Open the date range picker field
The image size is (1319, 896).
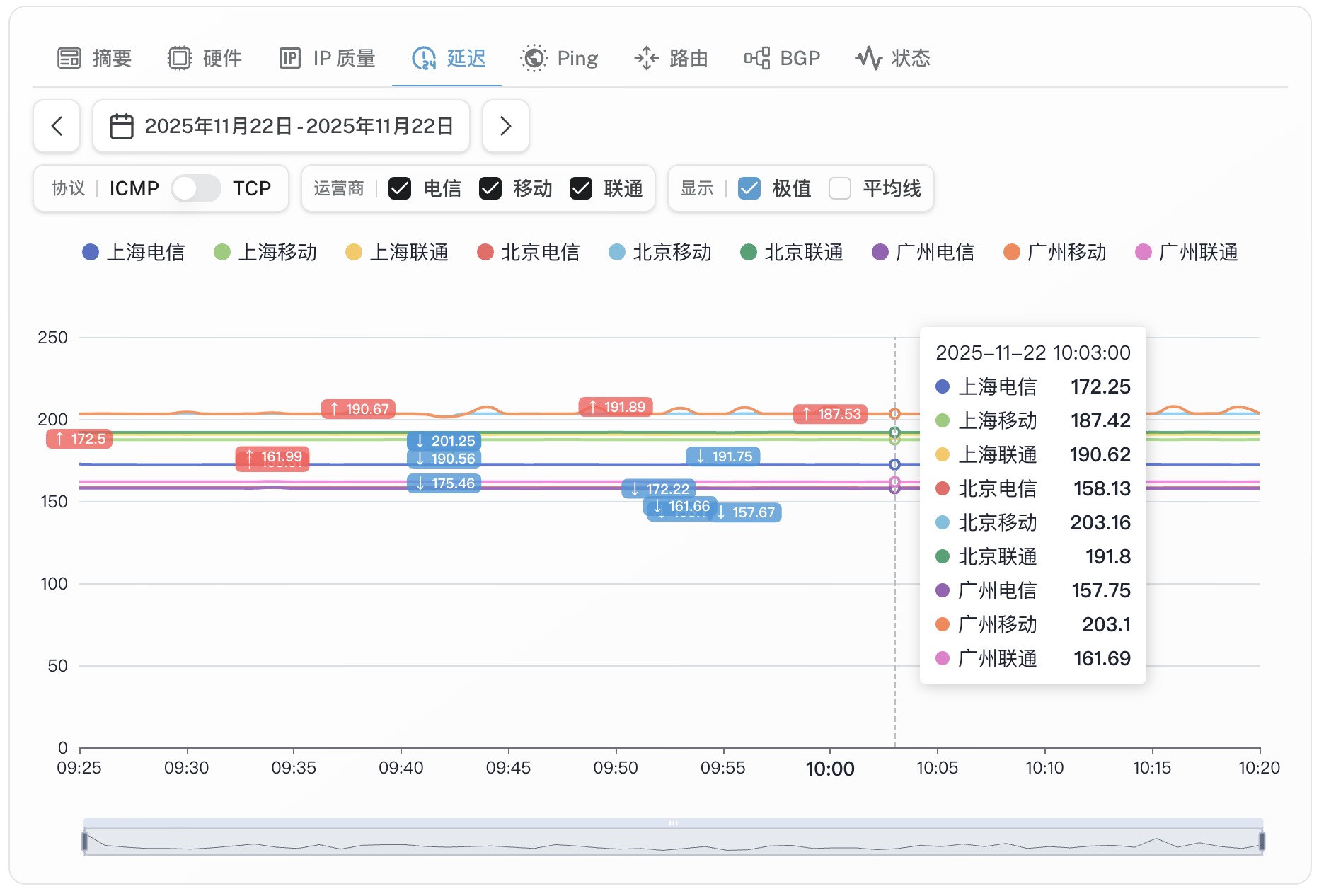(282, 127)
